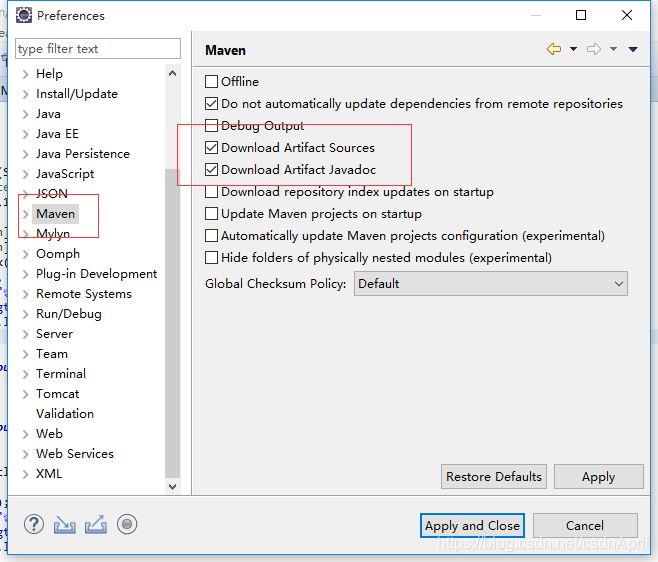Expand the Tomcat tree node

[26, 394]
